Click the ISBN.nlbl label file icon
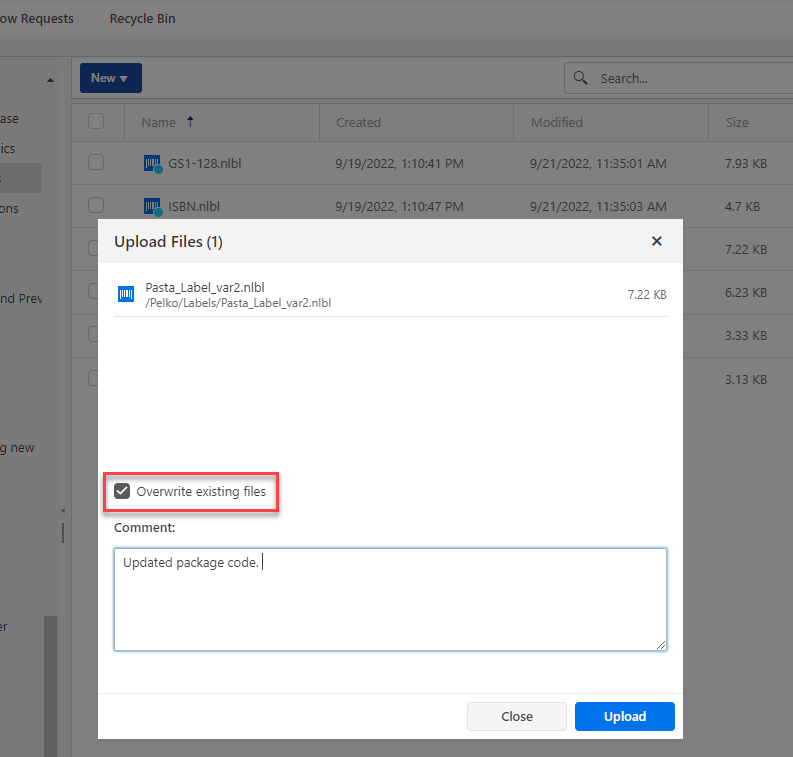 152,207
